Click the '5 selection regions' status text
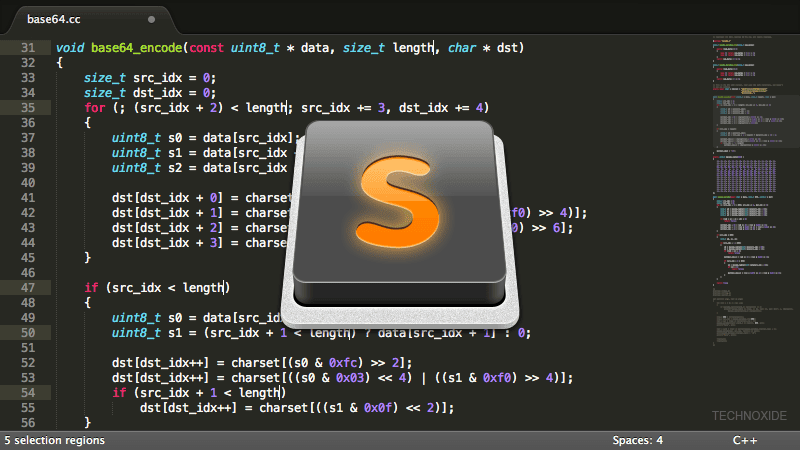The width and height of the screenshot is (800, 450). coord(55,440)
